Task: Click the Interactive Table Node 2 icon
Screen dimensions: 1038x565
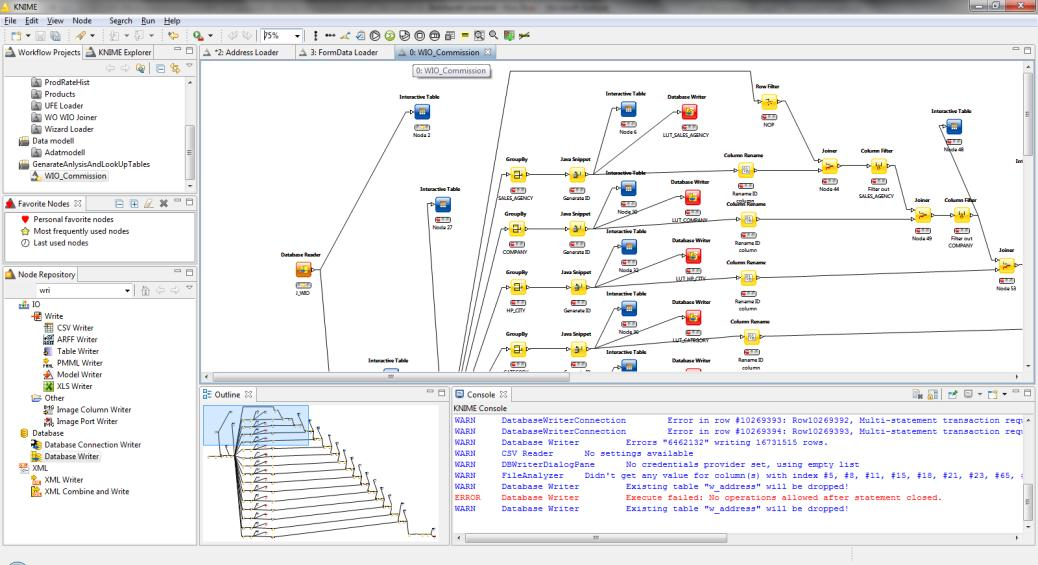Action: pos(422,111)
